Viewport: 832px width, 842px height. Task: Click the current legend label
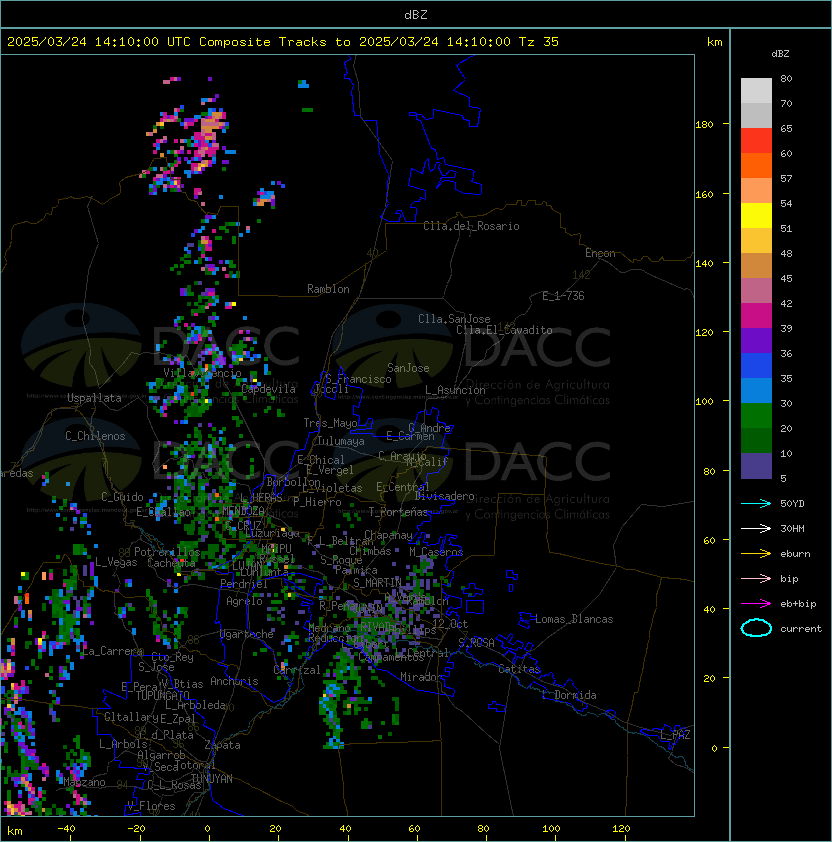(x=801, y=629)
